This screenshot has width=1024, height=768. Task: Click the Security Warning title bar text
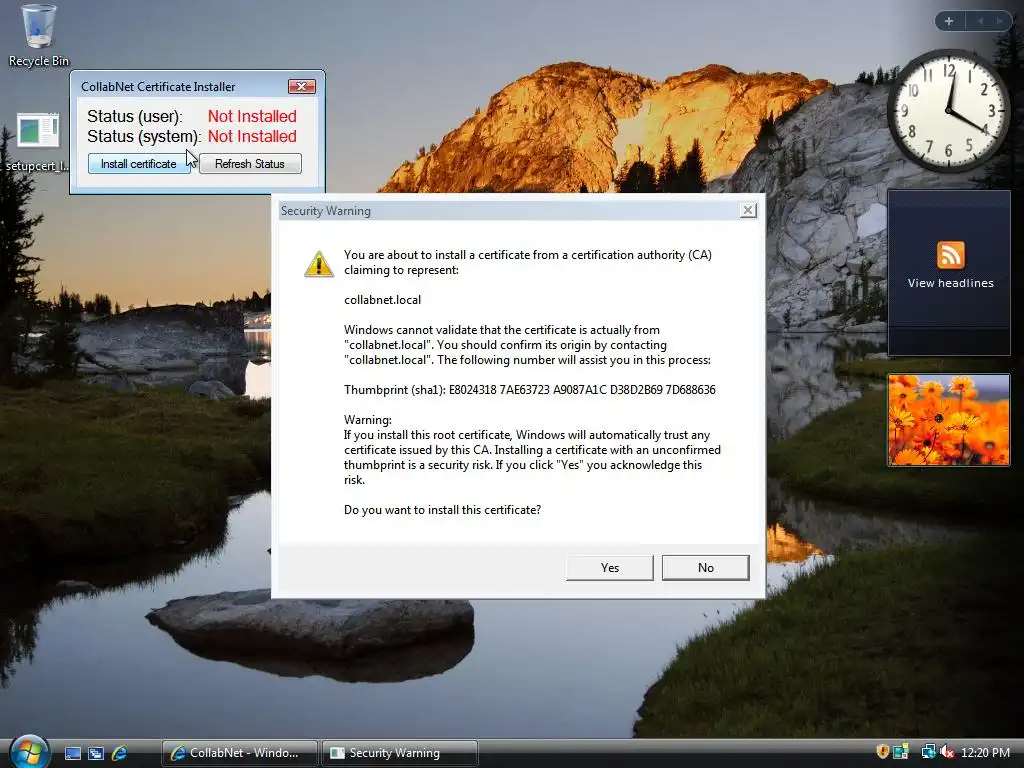[x=325, y=211]
